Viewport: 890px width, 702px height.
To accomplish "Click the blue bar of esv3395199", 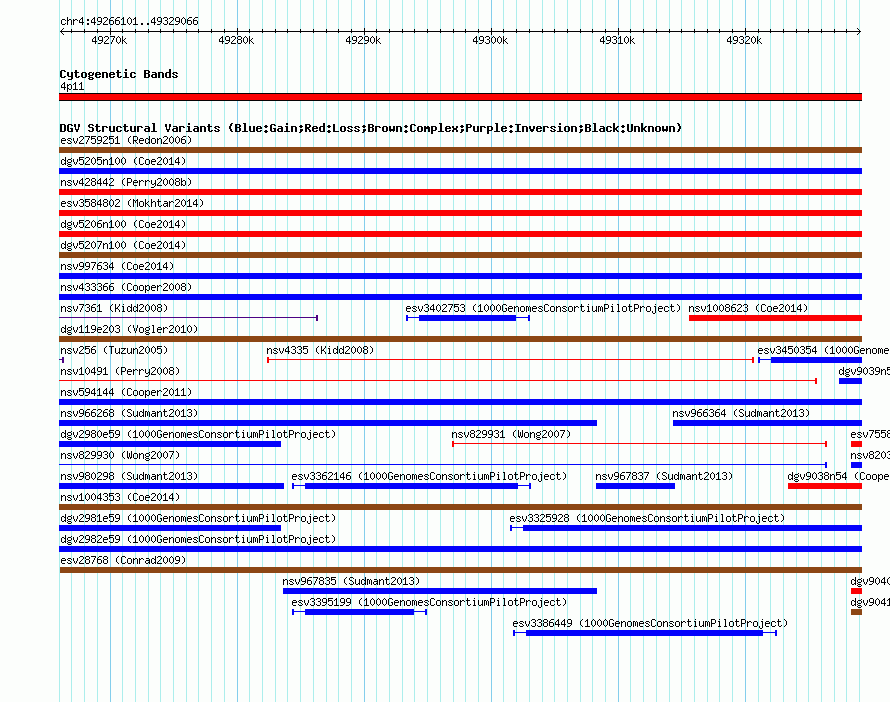I will pyautogui.click(x=359, y=612).
